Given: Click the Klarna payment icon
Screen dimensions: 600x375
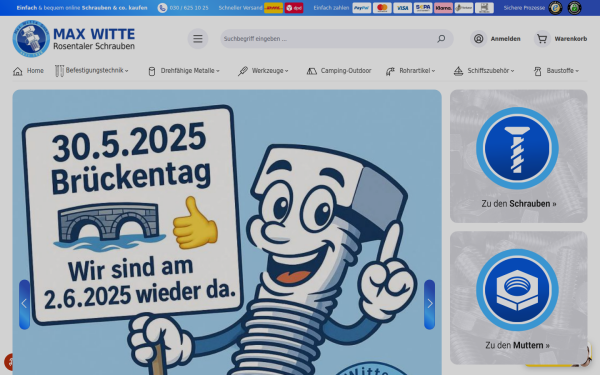Looking at the screenshot, I should point(443,8).
